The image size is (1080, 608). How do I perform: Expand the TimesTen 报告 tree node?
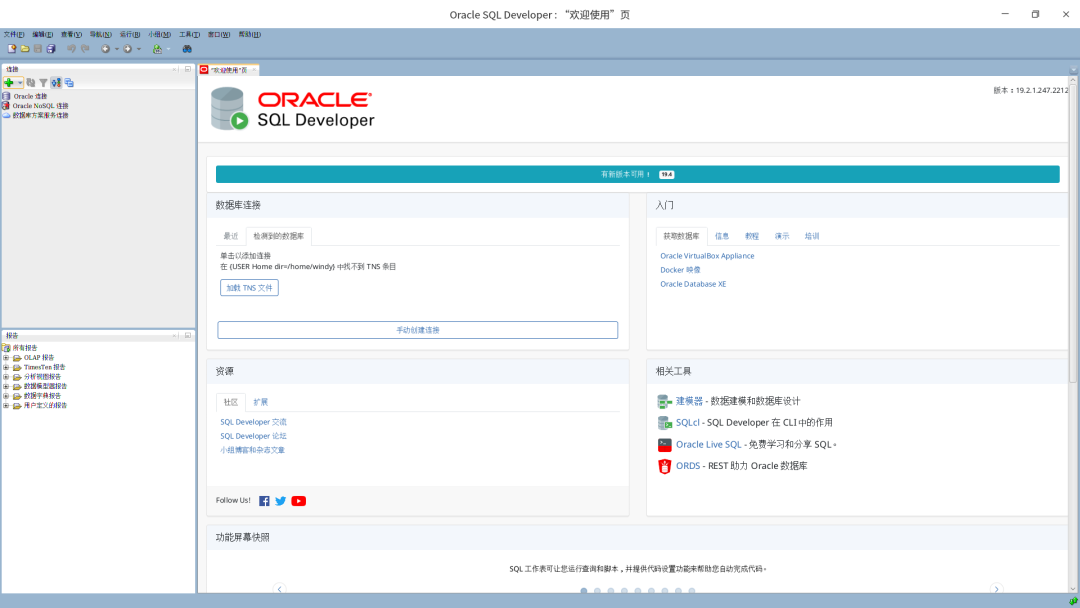pyautogui.click(x=6, y=368)
